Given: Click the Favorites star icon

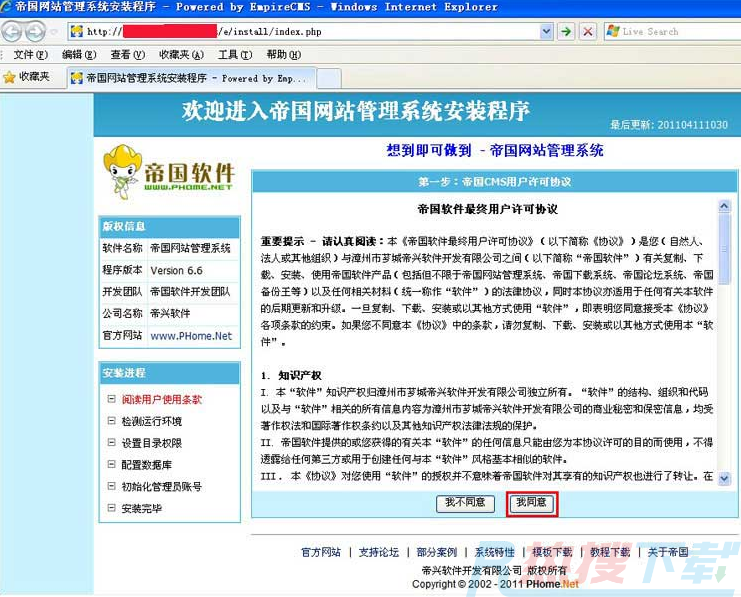Looking at the screenshot, I should (9, 77).
